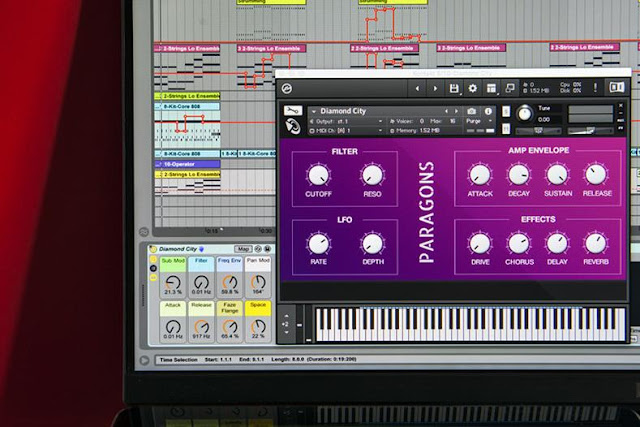Expand Diamond City instrument name dropdown

[314, 111]
